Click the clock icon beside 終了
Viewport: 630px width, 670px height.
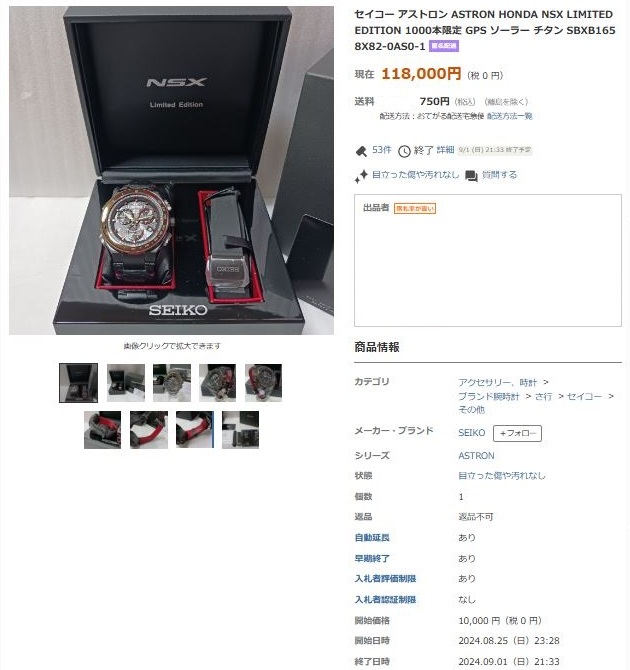(x=404, y=151)
